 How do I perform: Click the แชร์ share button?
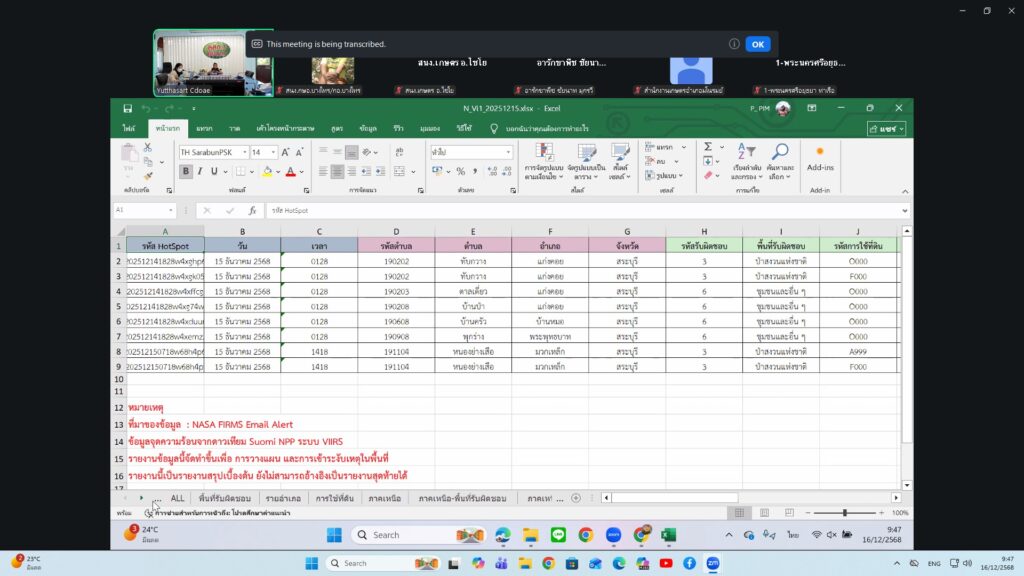tap(886, 128)
